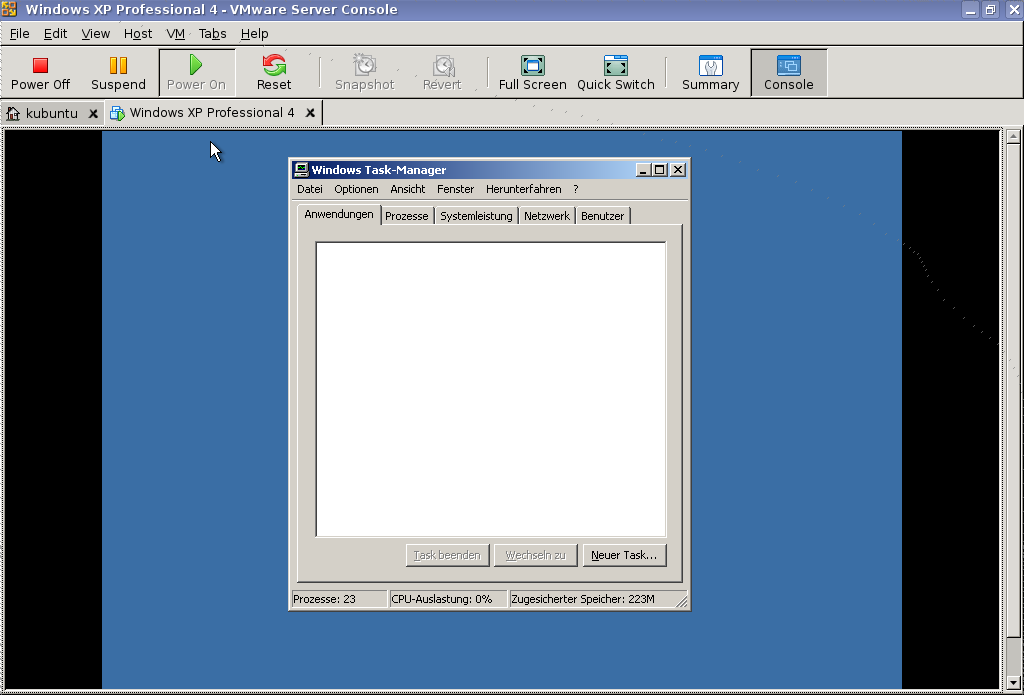This screenshot has width=1024, height=695.
Task: Click the Quick Switch icon
Action: tap(616, 65)
